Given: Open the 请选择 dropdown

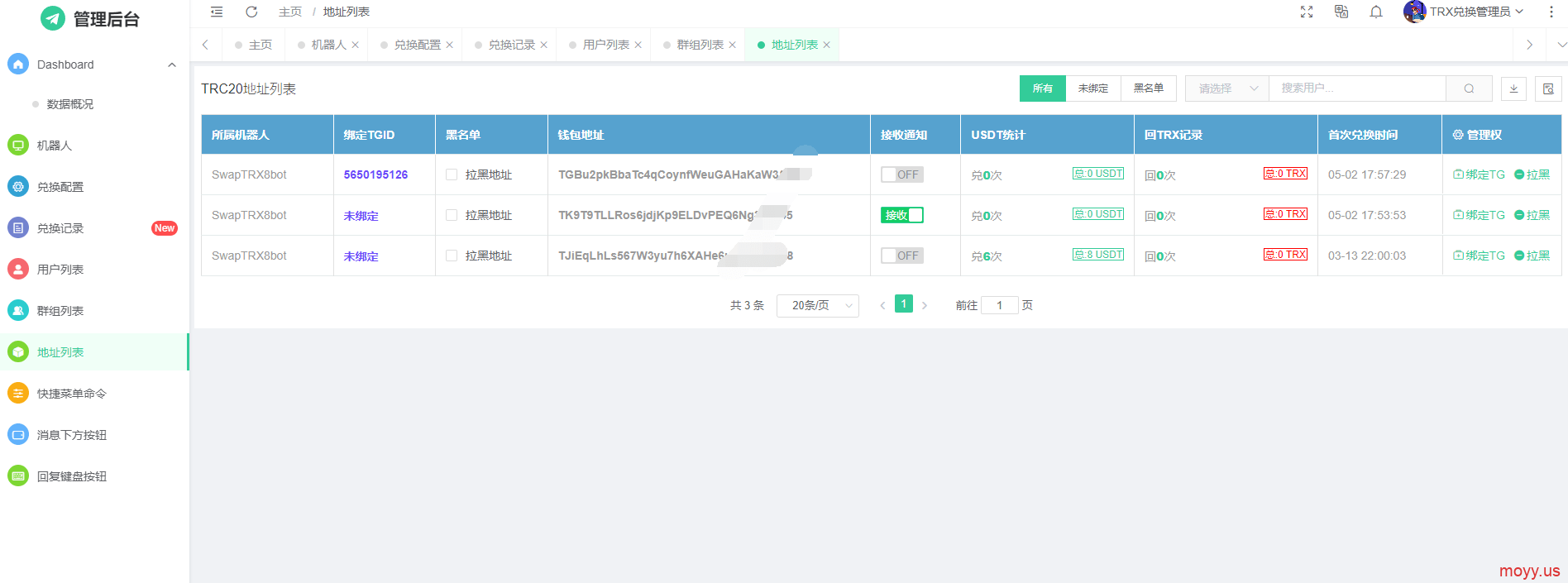Looking at the screenshot, I should (1227, 88).
